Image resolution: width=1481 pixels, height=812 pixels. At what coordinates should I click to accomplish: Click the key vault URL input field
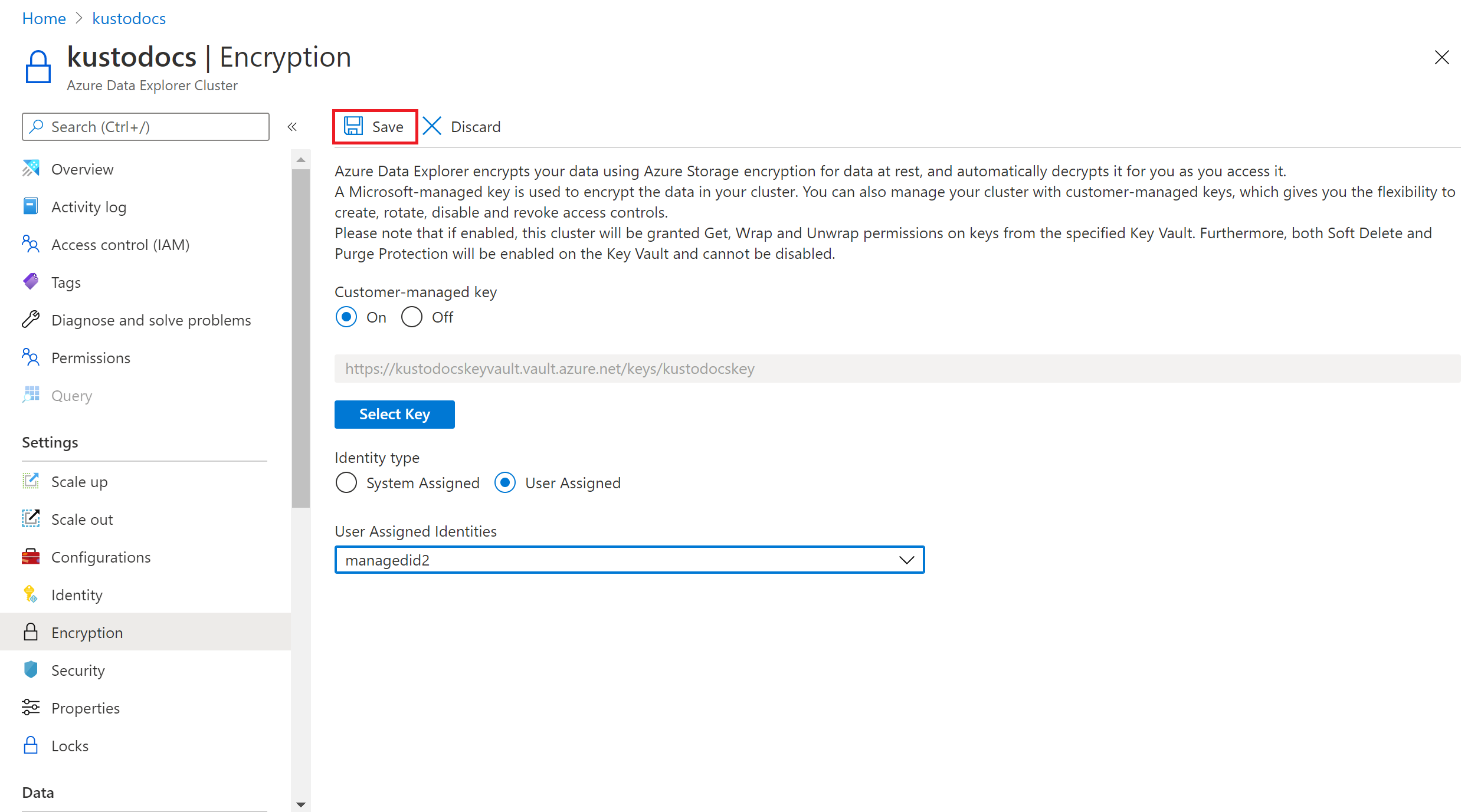pos(896,368)
